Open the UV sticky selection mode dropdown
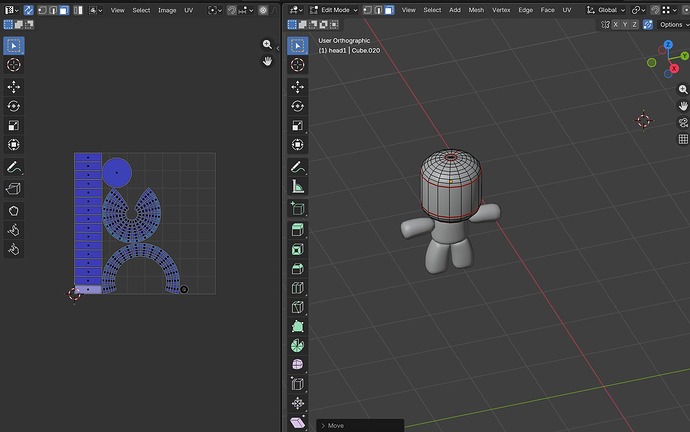The width and height of the screenshot is (690, 432). tap(95, 10)
